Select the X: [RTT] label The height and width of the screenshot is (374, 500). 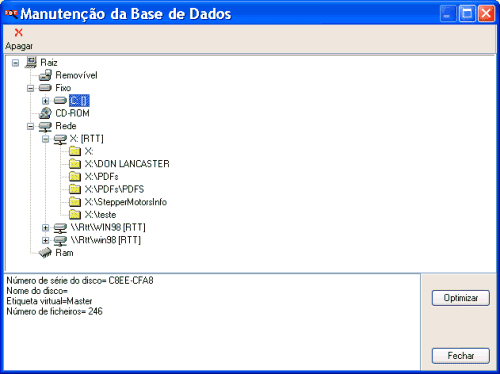click(87, 139)
